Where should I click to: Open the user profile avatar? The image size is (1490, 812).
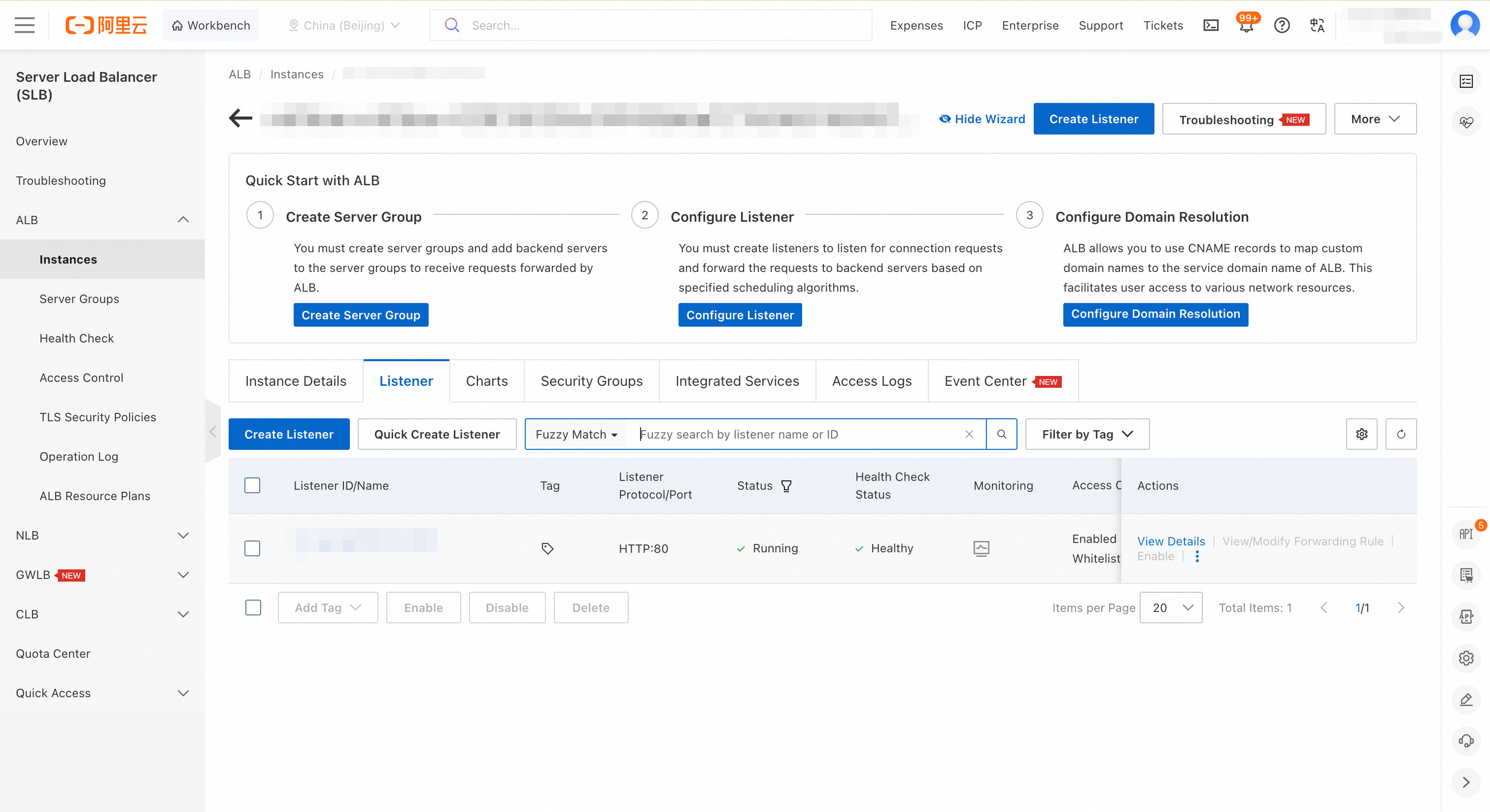1464,25
